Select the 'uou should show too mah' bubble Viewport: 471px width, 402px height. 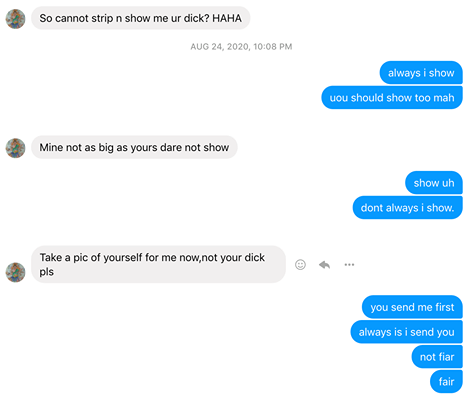click(392, 98)
